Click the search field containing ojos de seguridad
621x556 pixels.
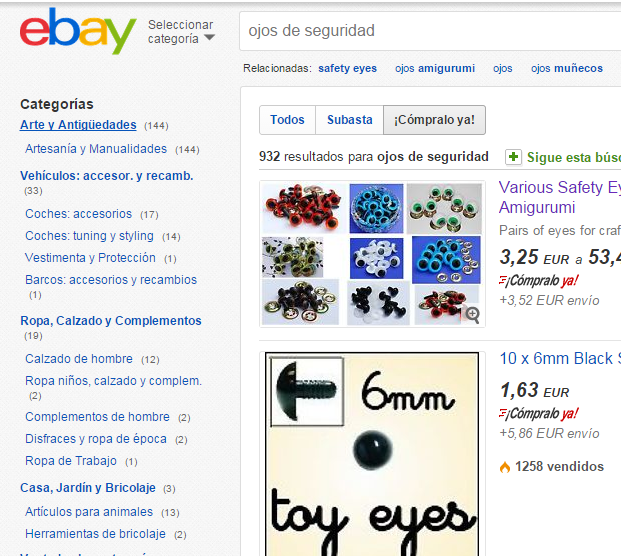point(430,31)
